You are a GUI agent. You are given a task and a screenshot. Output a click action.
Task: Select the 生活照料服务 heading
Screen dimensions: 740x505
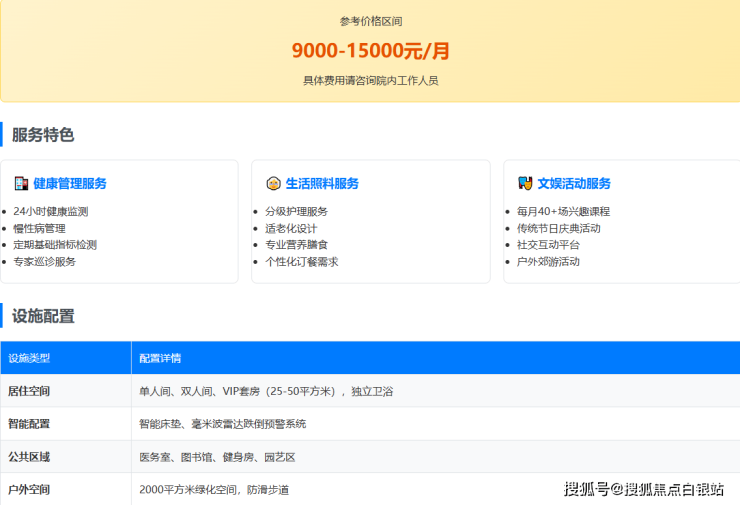[x=322, y=184]
